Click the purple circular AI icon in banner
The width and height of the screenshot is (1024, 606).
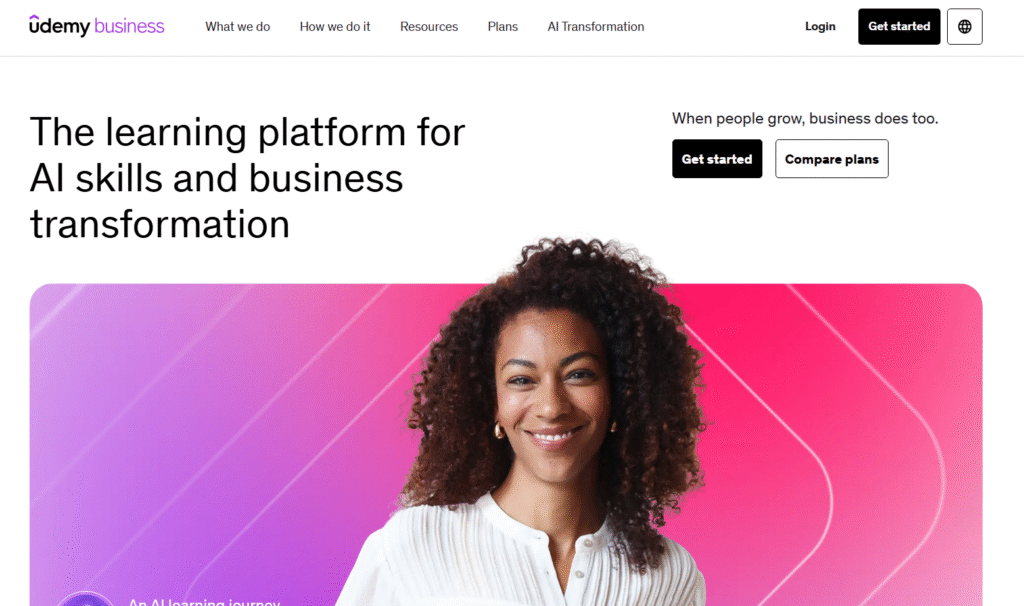[85, 599]
